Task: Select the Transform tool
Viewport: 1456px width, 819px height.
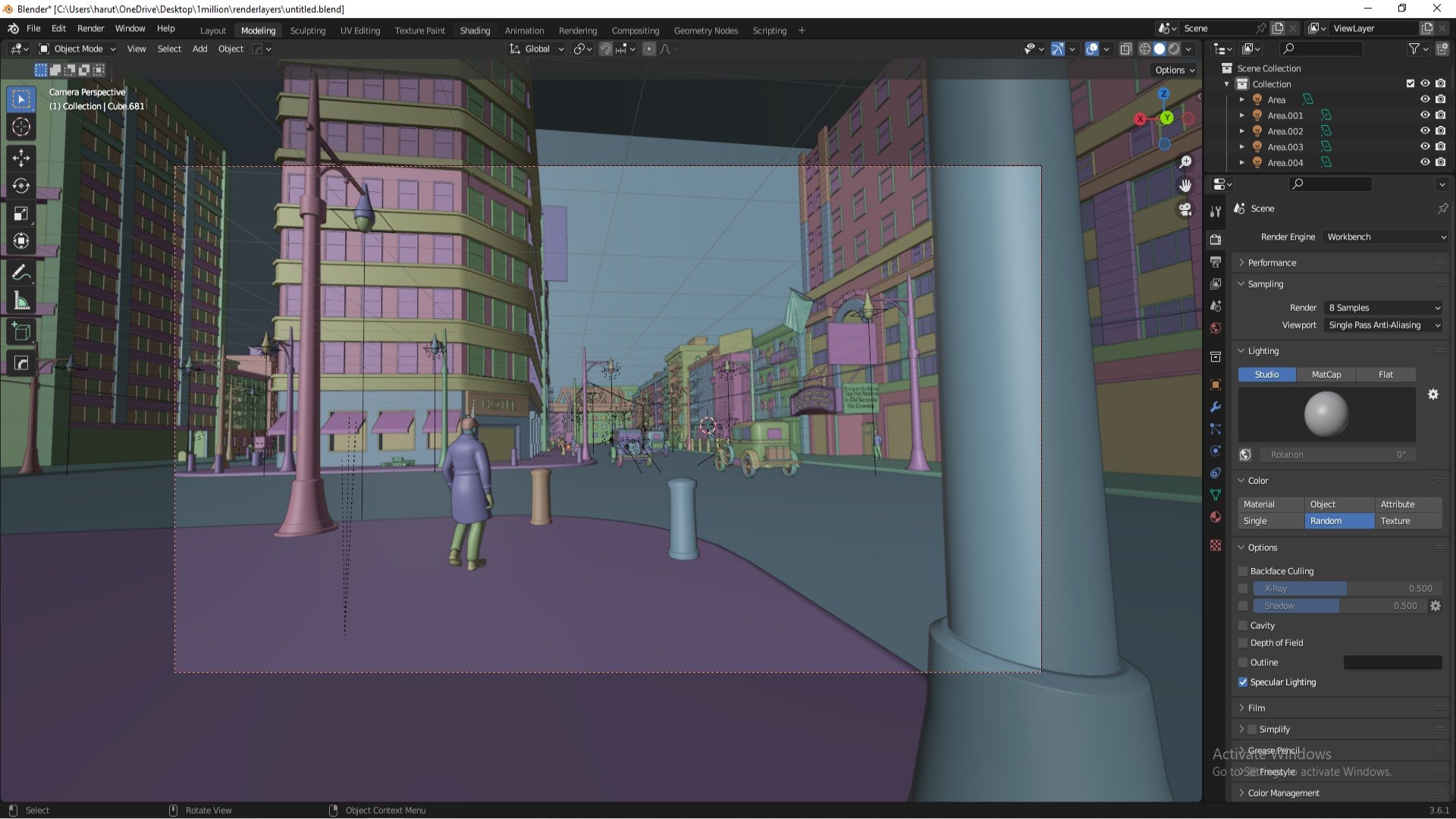Action: (21, 241)
